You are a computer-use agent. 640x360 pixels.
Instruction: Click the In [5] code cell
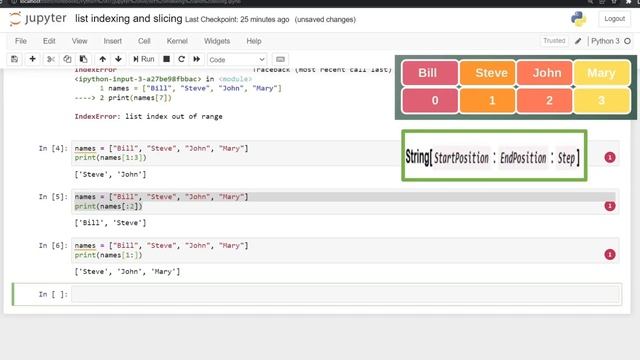345,202
